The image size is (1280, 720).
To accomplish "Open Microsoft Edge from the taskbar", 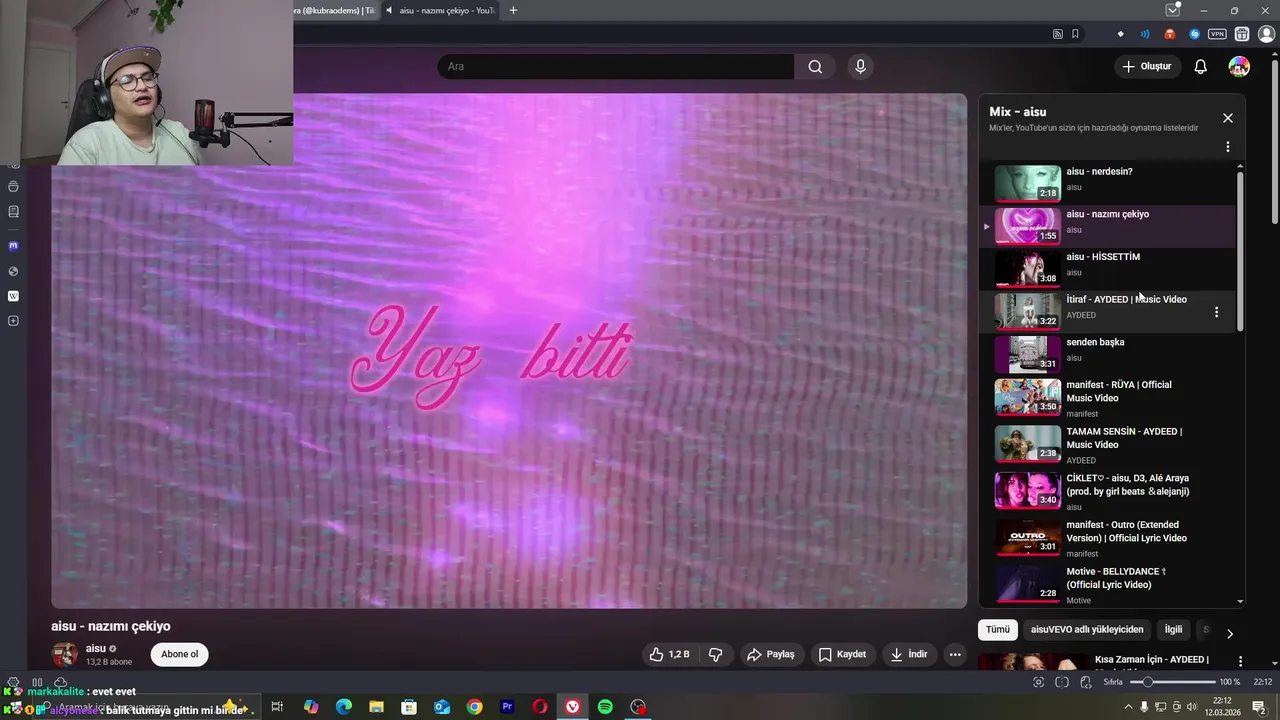I will [343, 707].
